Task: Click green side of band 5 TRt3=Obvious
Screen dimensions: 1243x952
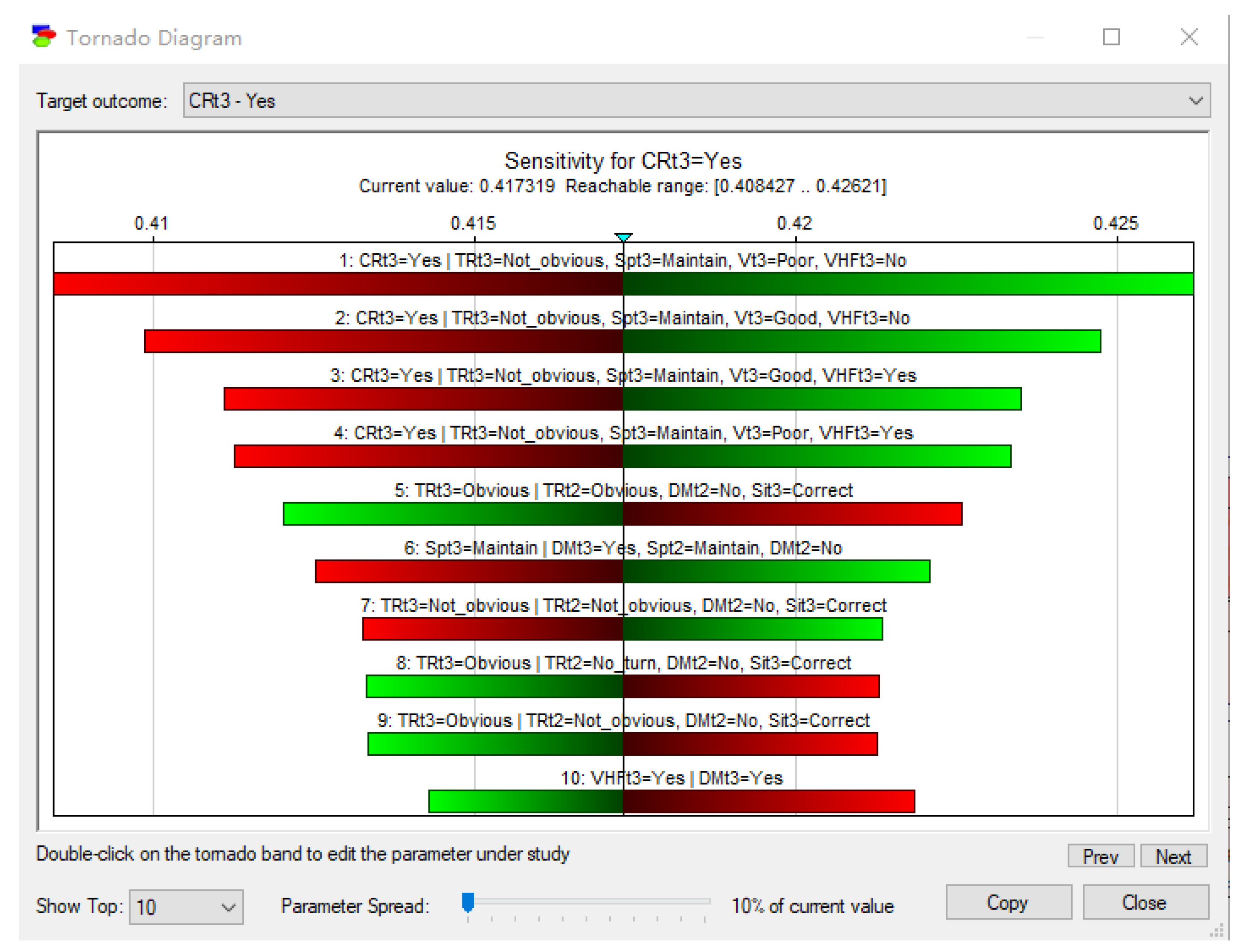Action: [x=453, y=514]
